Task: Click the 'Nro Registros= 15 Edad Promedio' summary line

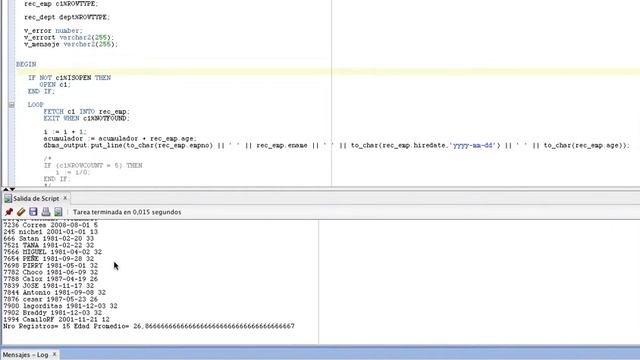Action: (x=149, y=326)
